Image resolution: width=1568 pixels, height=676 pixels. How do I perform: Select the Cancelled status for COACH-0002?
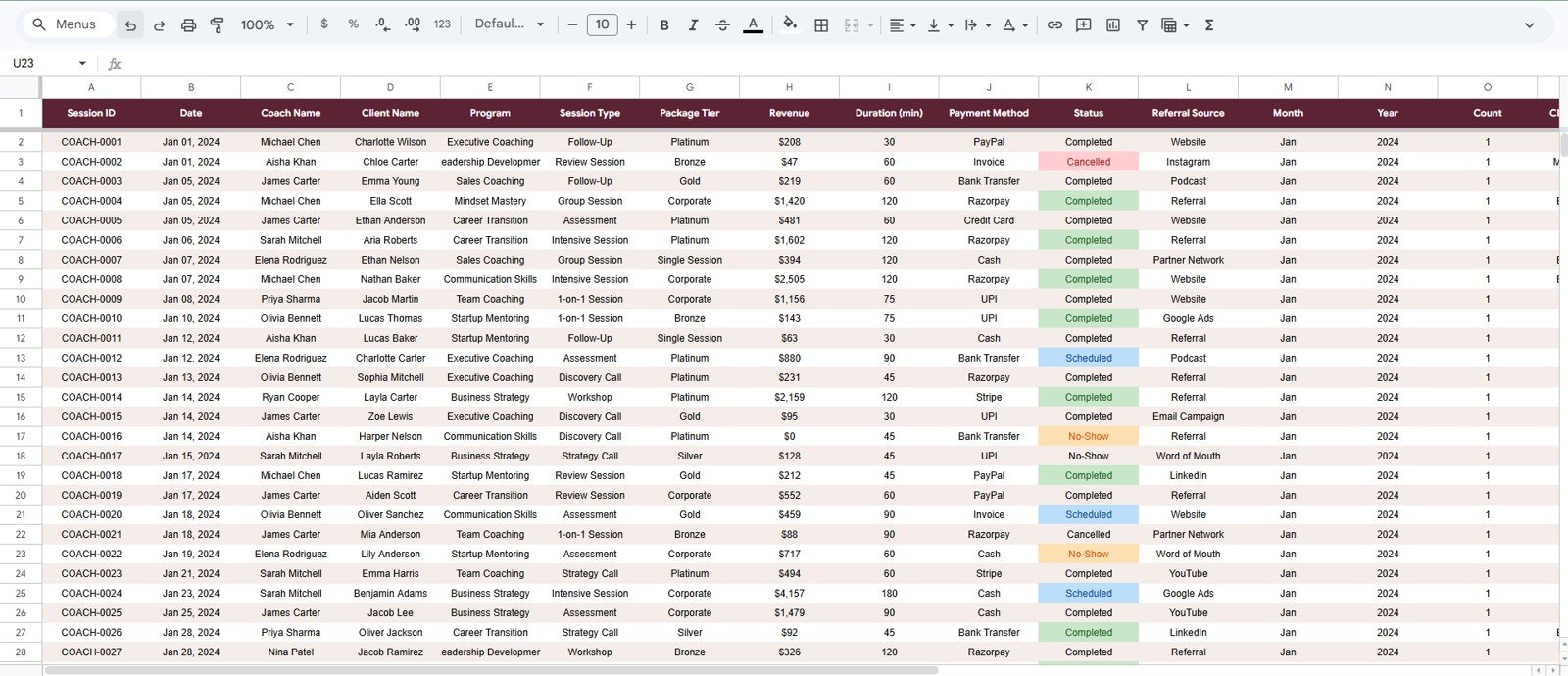1089,162
